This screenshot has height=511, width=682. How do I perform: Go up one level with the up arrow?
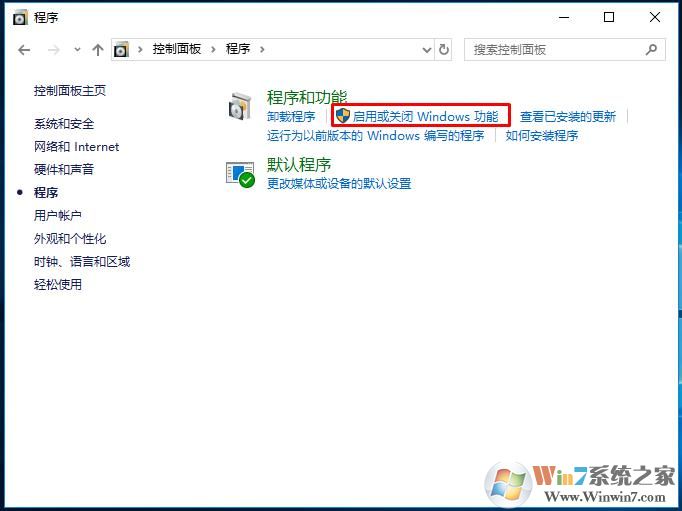[98, 50]
